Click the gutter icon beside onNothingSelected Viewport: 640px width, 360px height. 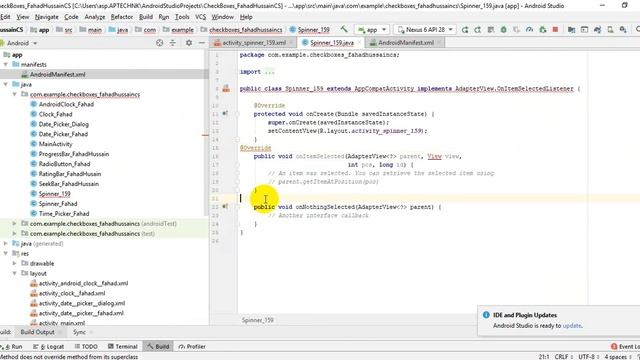coord(225,207)
